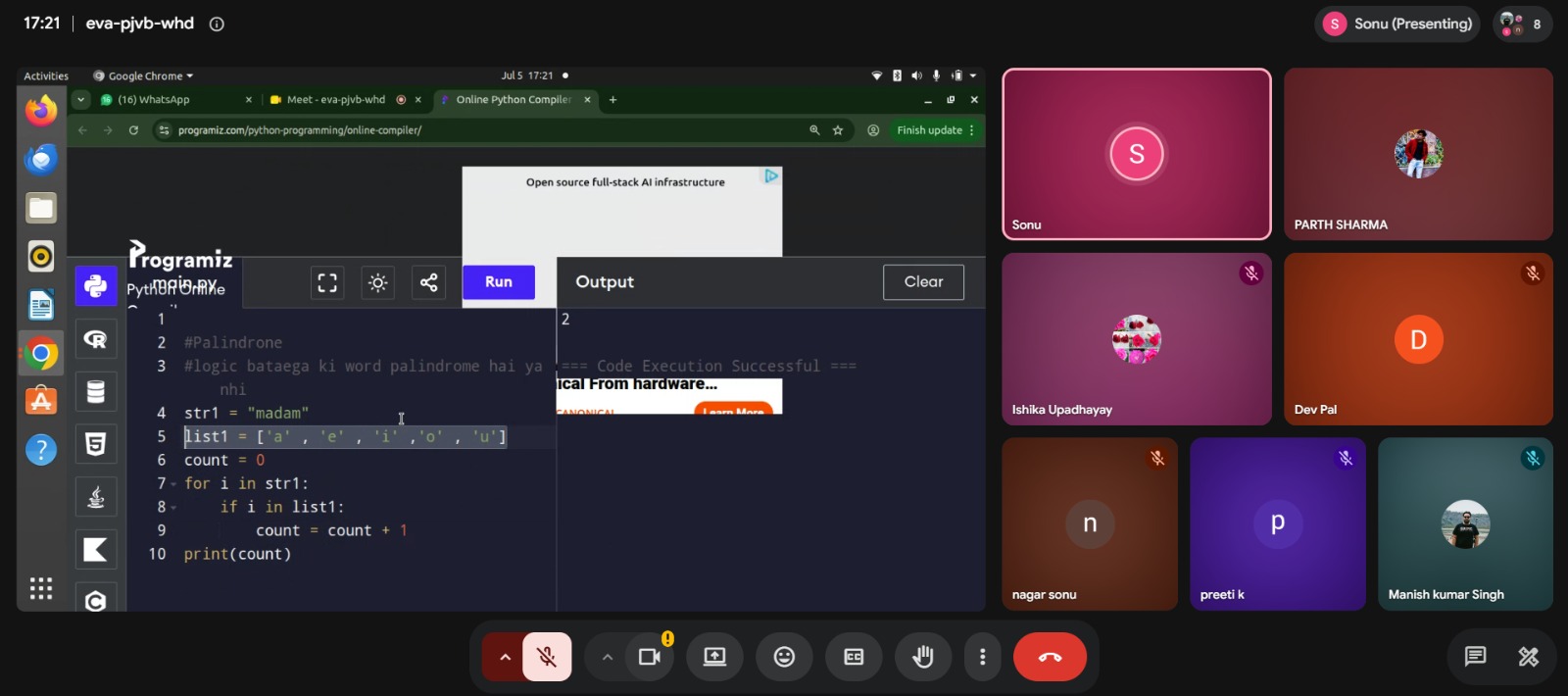
Task: Switch to the Meet - eva-pjvb-whd tab
Action: coord(345,99)
